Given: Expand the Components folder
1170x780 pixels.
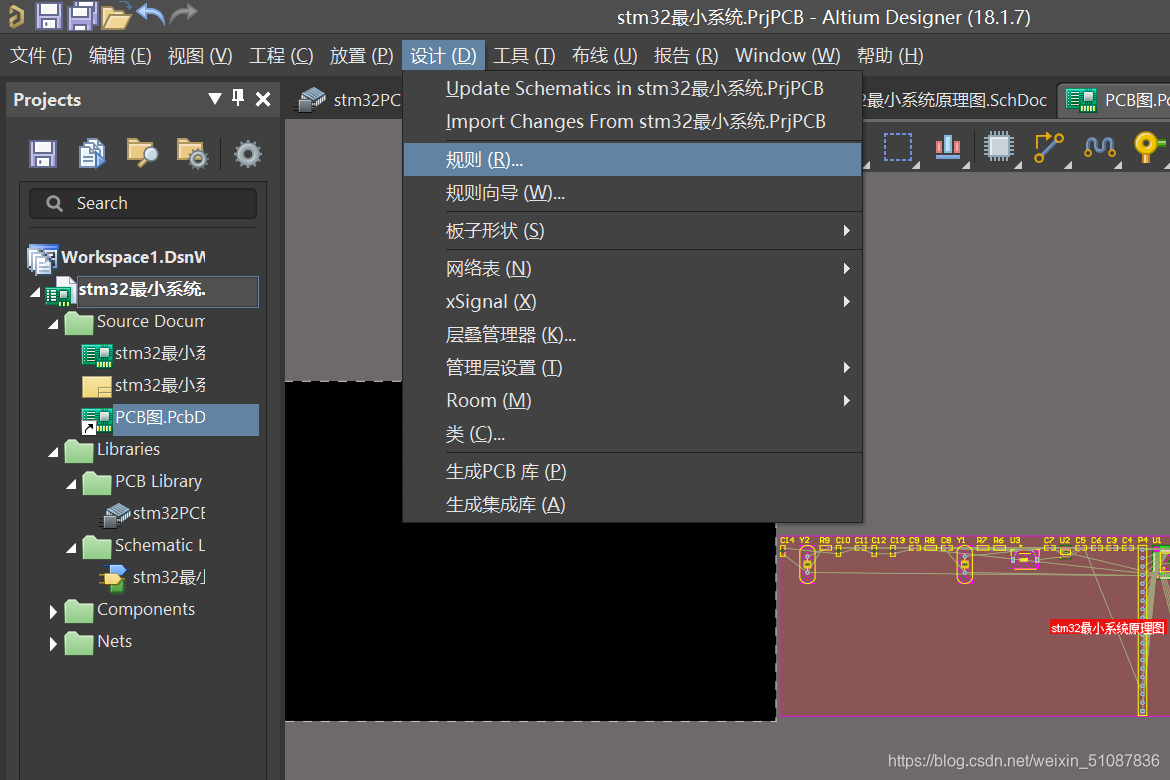Looking at the screenshot, I should tap(53, 611).
